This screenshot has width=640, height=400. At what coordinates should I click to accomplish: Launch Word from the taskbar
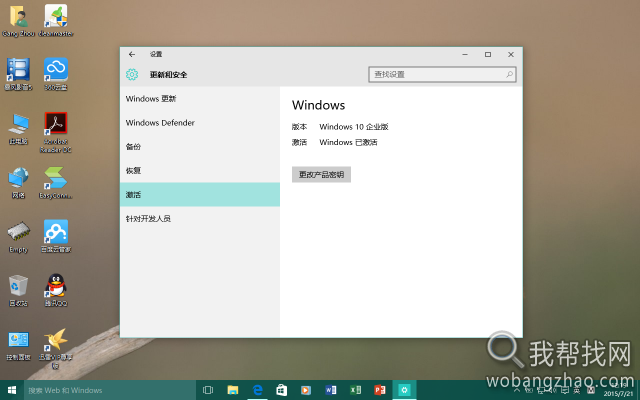pos(331,390)
